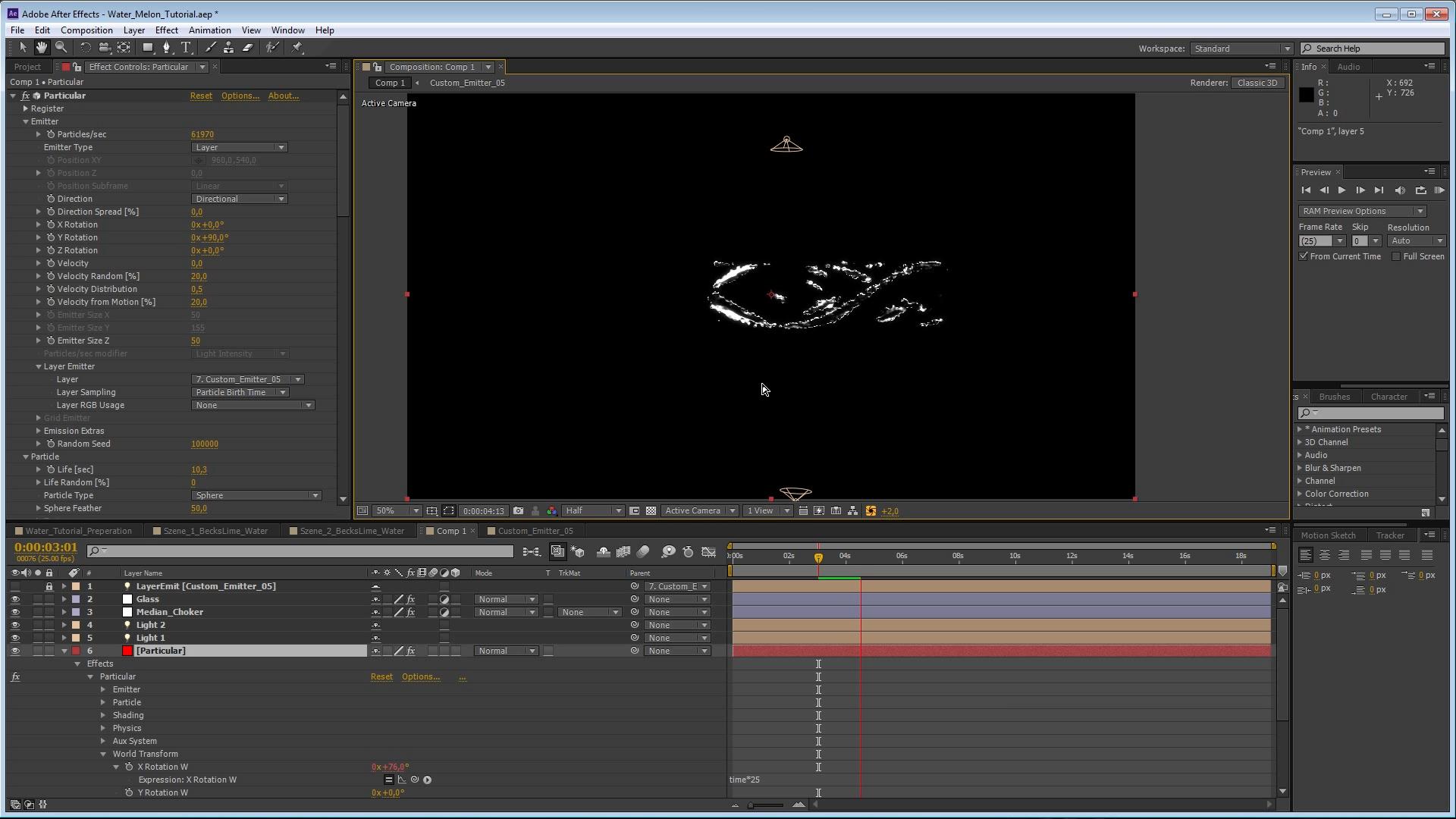Expand the Emission Extras group
Viewport: 1456px width, 819px height.
[x=39, y=431]
